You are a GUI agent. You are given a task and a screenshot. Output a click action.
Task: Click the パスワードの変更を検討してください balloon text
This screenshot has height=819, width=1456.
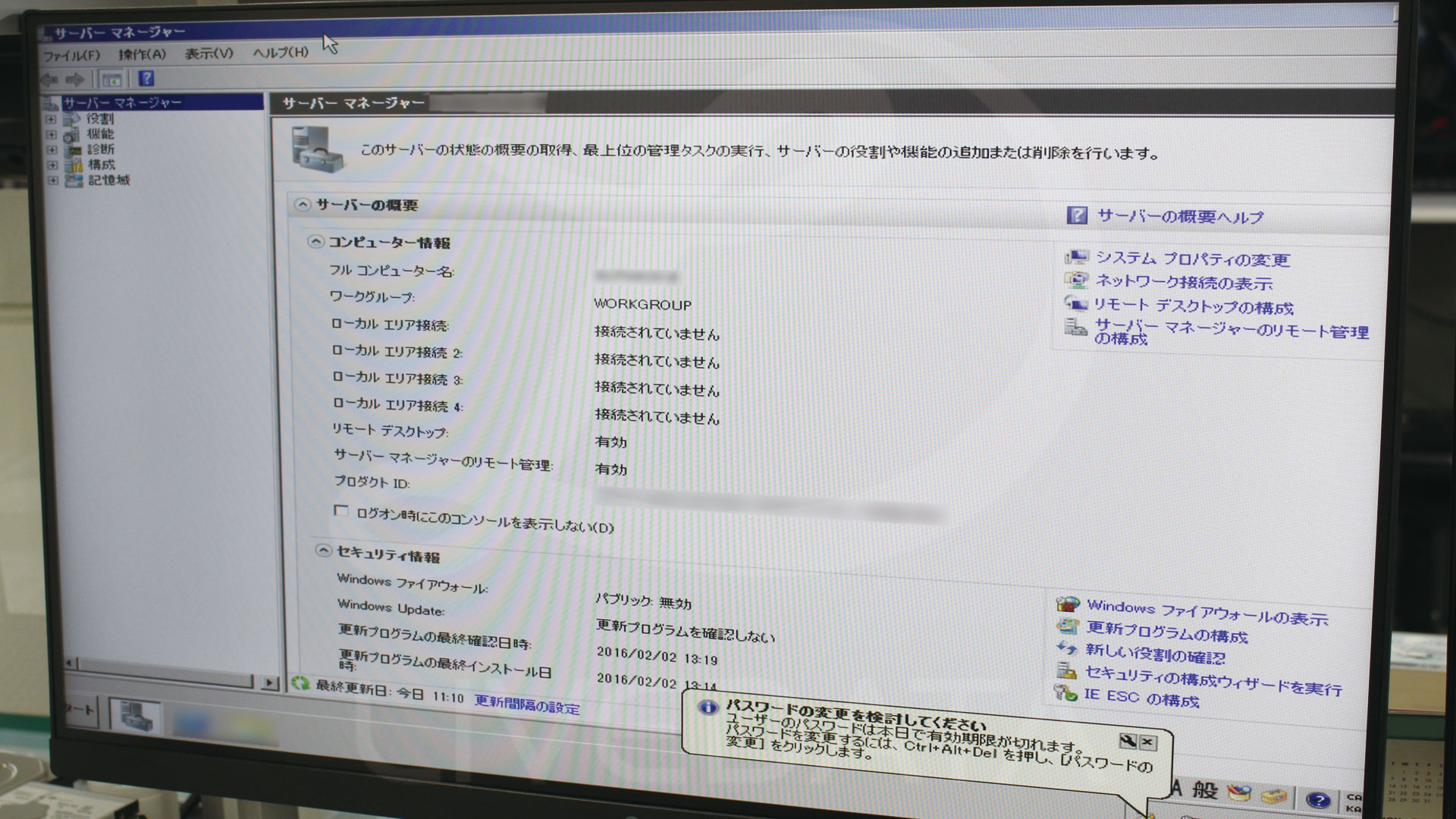click(856, 714)
